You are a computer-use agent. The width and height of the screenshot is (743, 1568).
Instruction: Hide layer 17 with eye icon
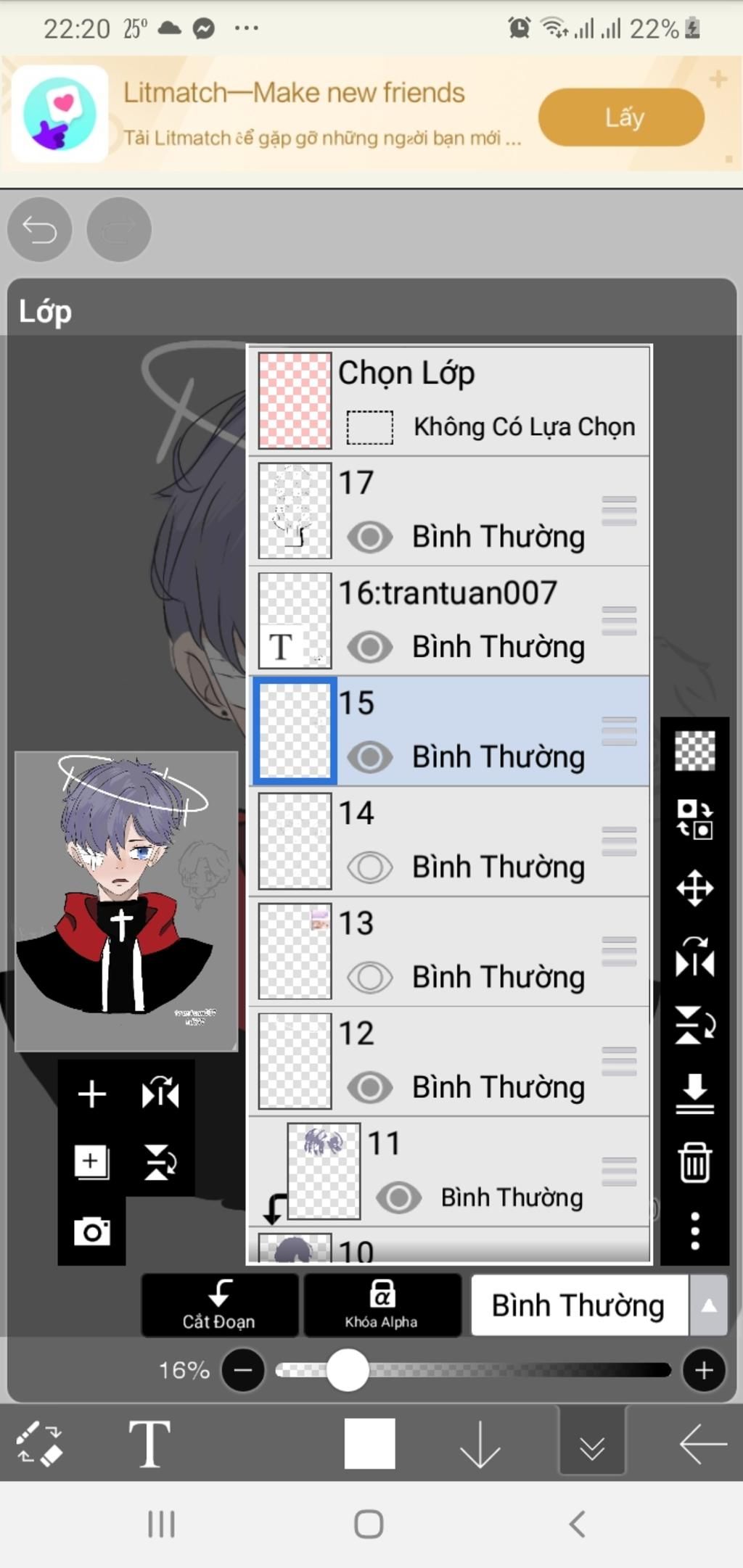tap(369, 537)
